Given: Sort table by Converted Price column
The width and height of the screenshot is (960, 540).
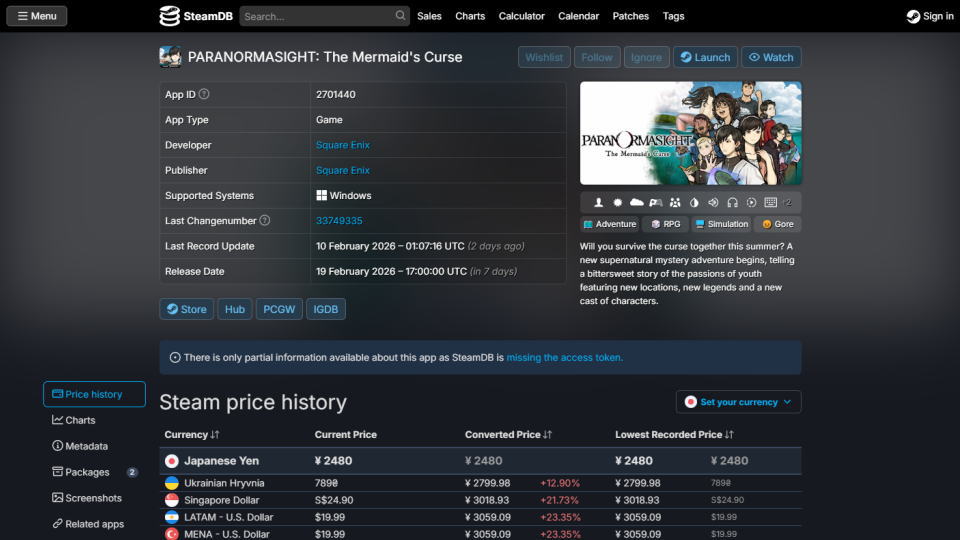Looking at the screenshot, I should point(508,435).
